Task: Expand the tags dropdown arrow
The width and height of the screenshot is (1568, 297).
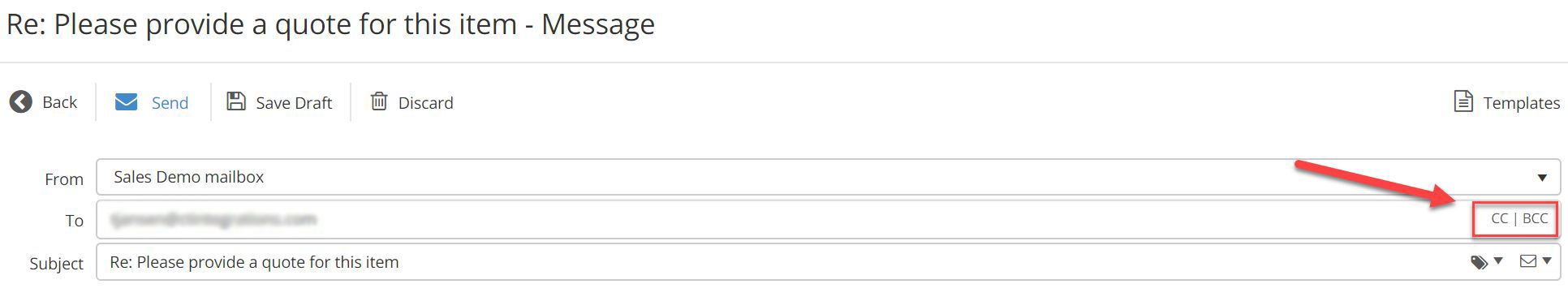Action: coord(1498,261)
